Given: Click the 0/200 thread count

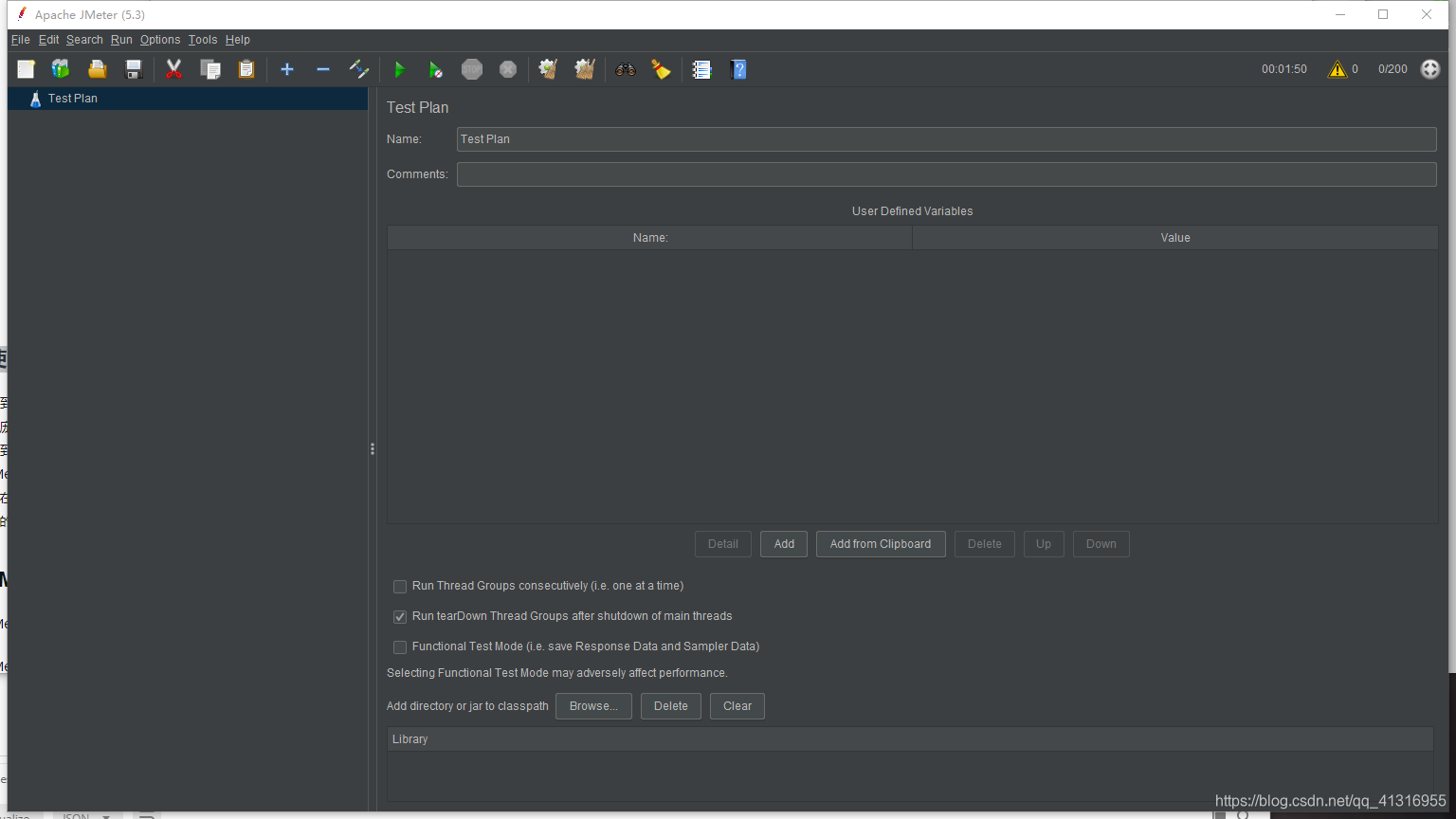Looking at the screenshot, I should point(1392,69).
